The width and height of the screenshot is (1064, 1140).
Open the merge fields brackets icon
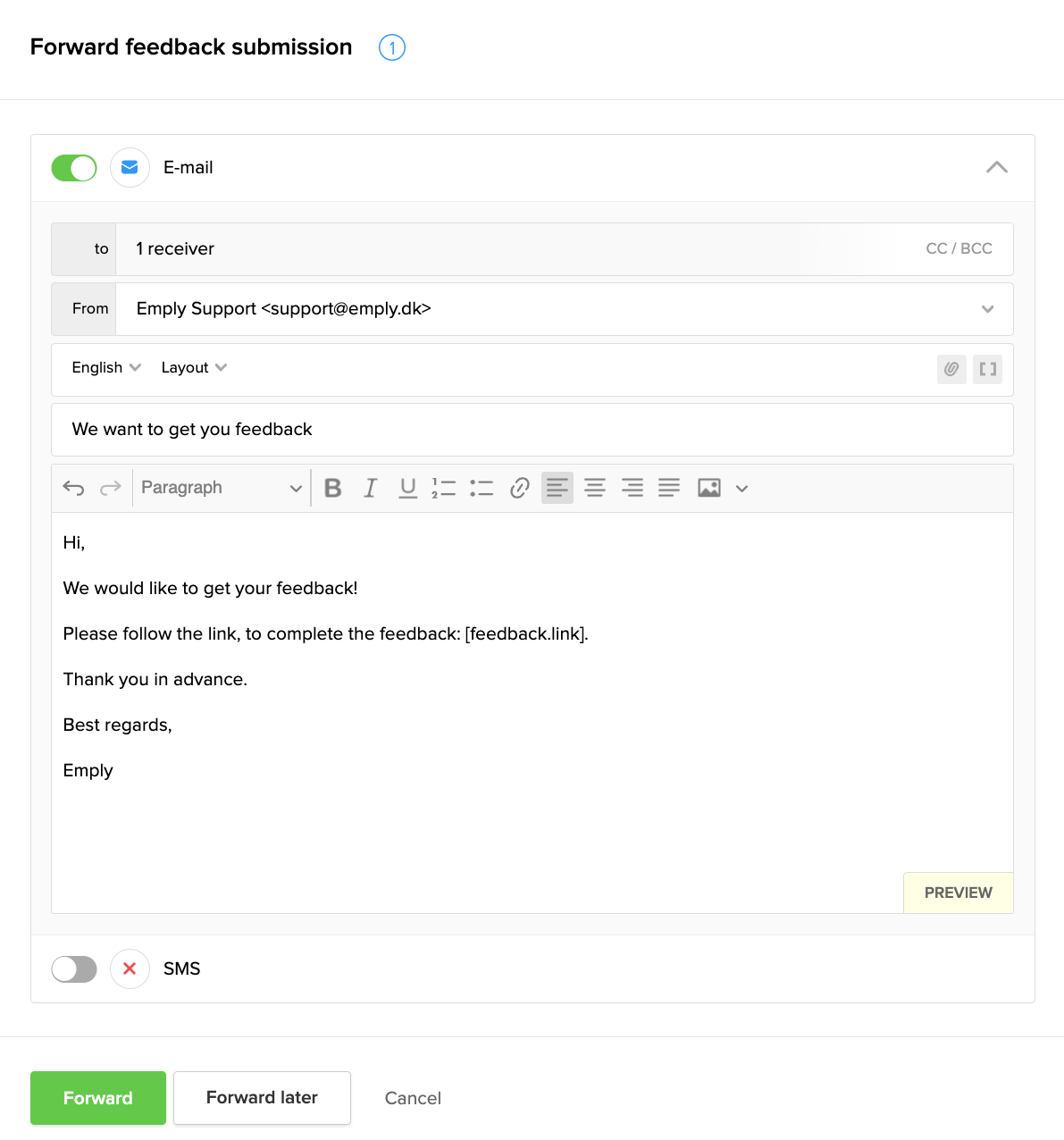(x=987, y=369)
